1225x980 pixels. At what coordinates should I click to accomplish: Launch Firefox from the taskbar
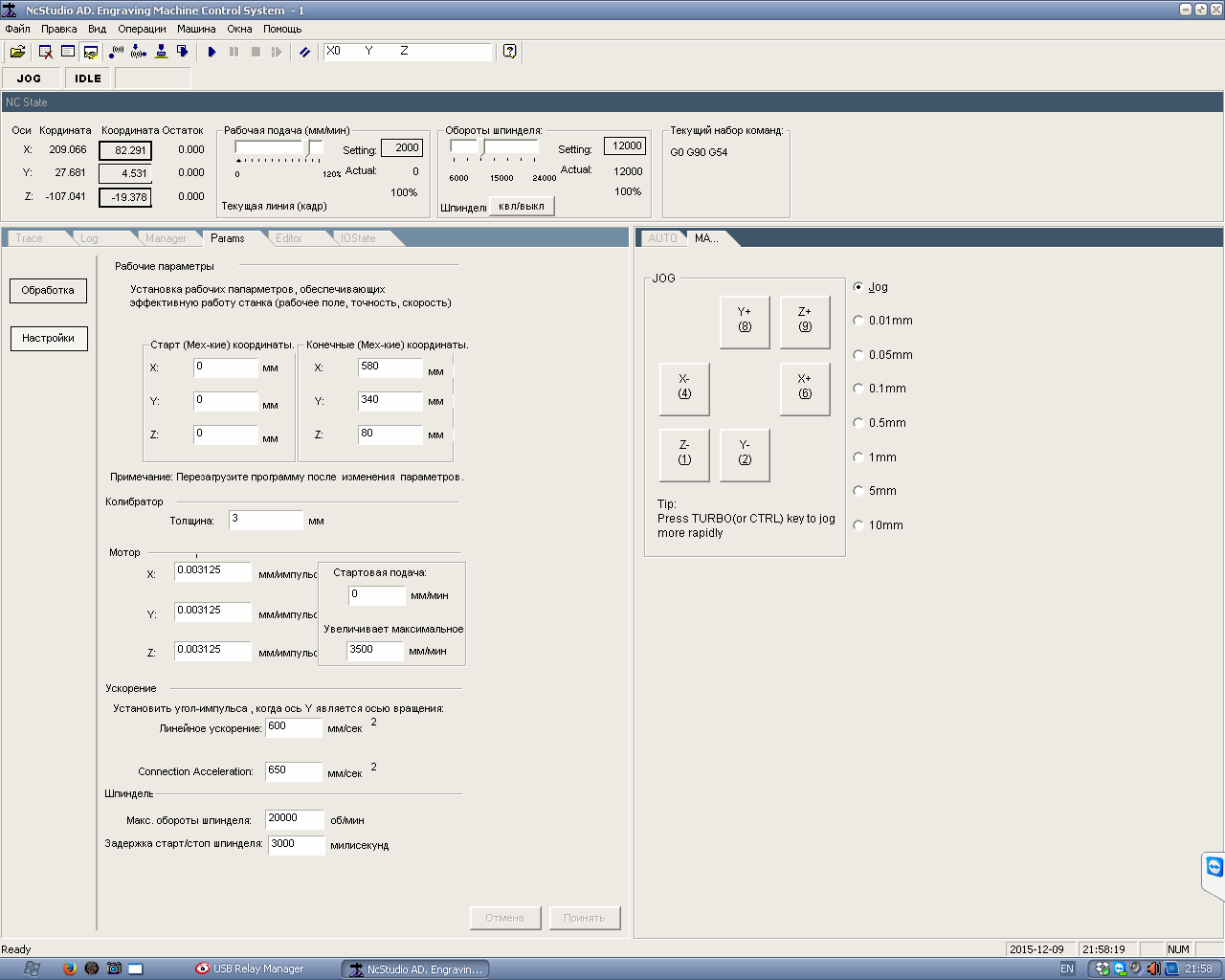(x=69, y=969)
